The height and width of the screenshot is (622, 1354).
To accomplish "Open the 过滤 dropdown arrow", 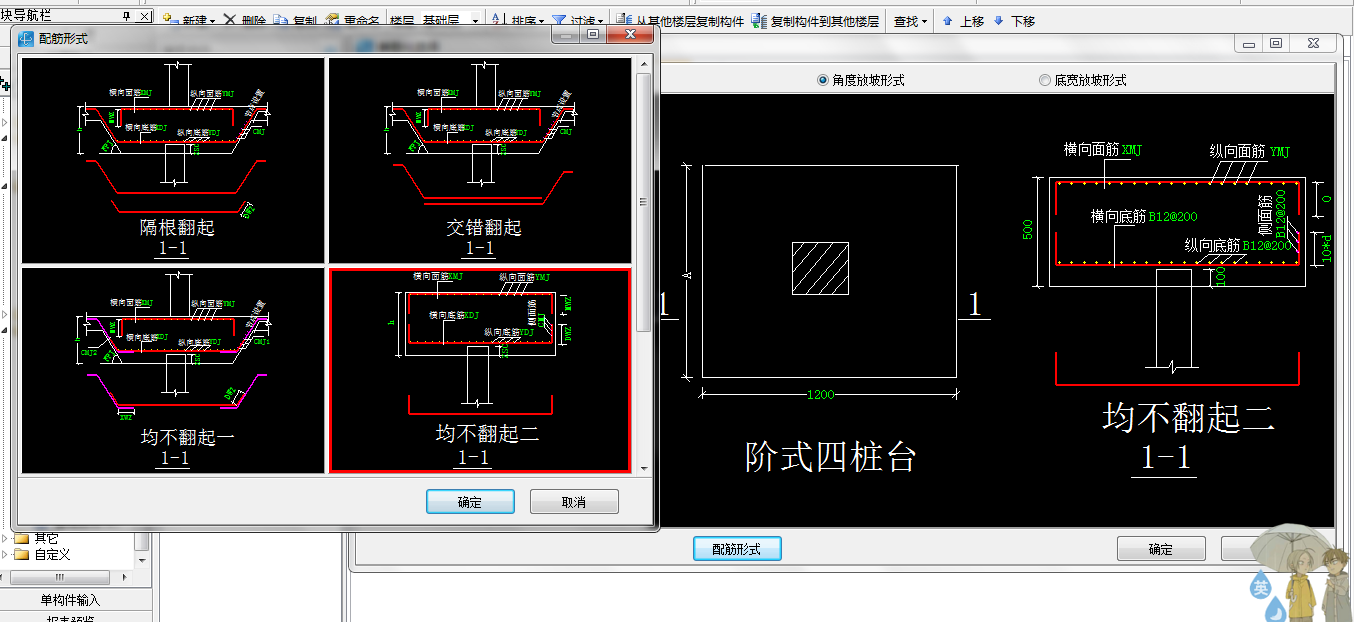I will (600, 21).
